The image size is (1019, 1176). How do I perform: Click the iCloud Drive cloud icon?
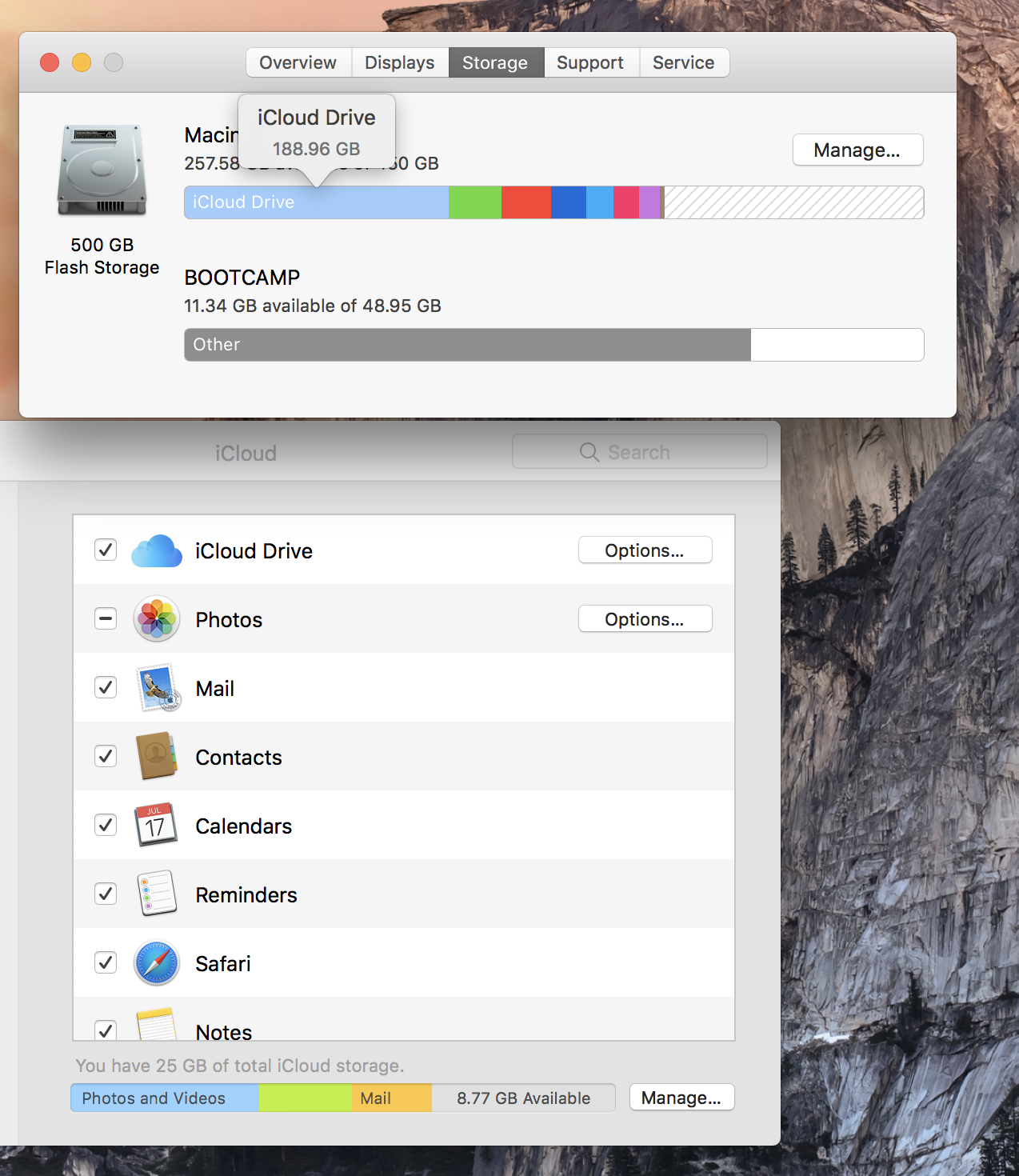point(157,550)
